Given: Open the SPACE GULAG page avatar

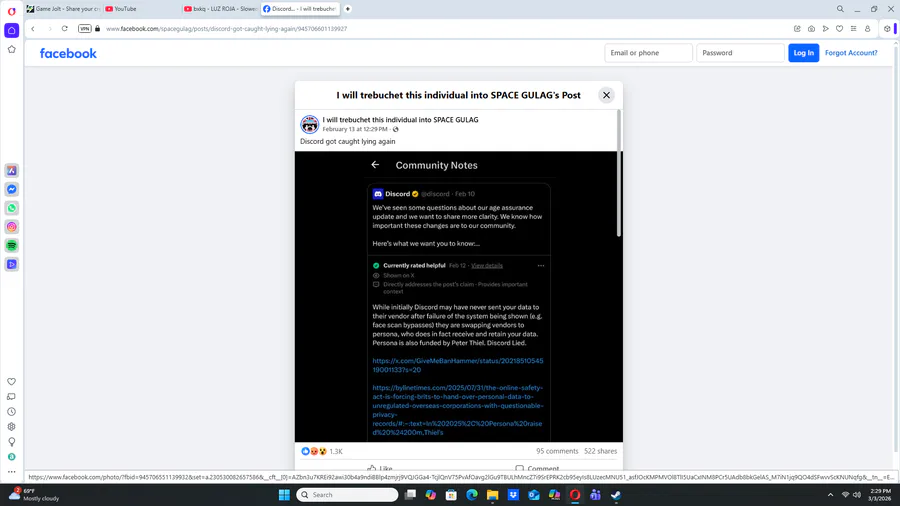Looking at the screenshot, I should (x=309, y=124).
